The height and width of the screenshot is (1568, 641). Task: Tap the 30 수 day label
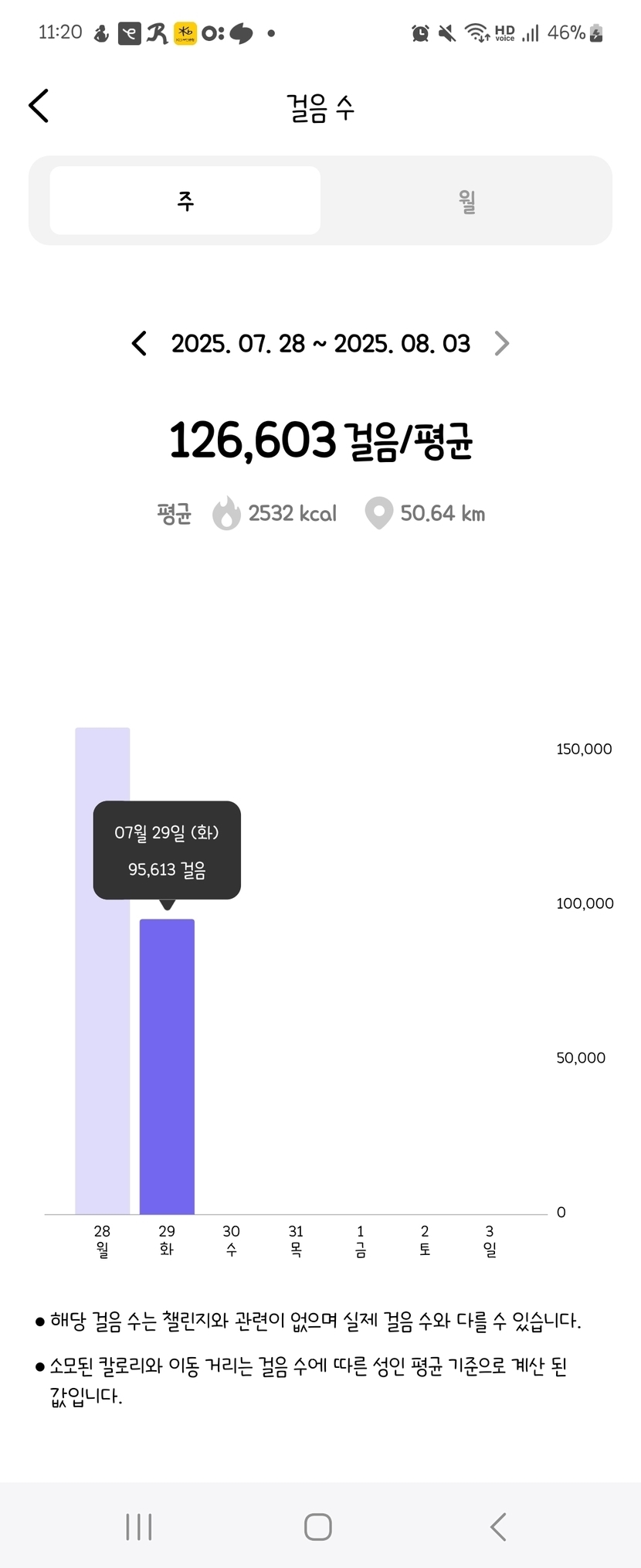231,1240
